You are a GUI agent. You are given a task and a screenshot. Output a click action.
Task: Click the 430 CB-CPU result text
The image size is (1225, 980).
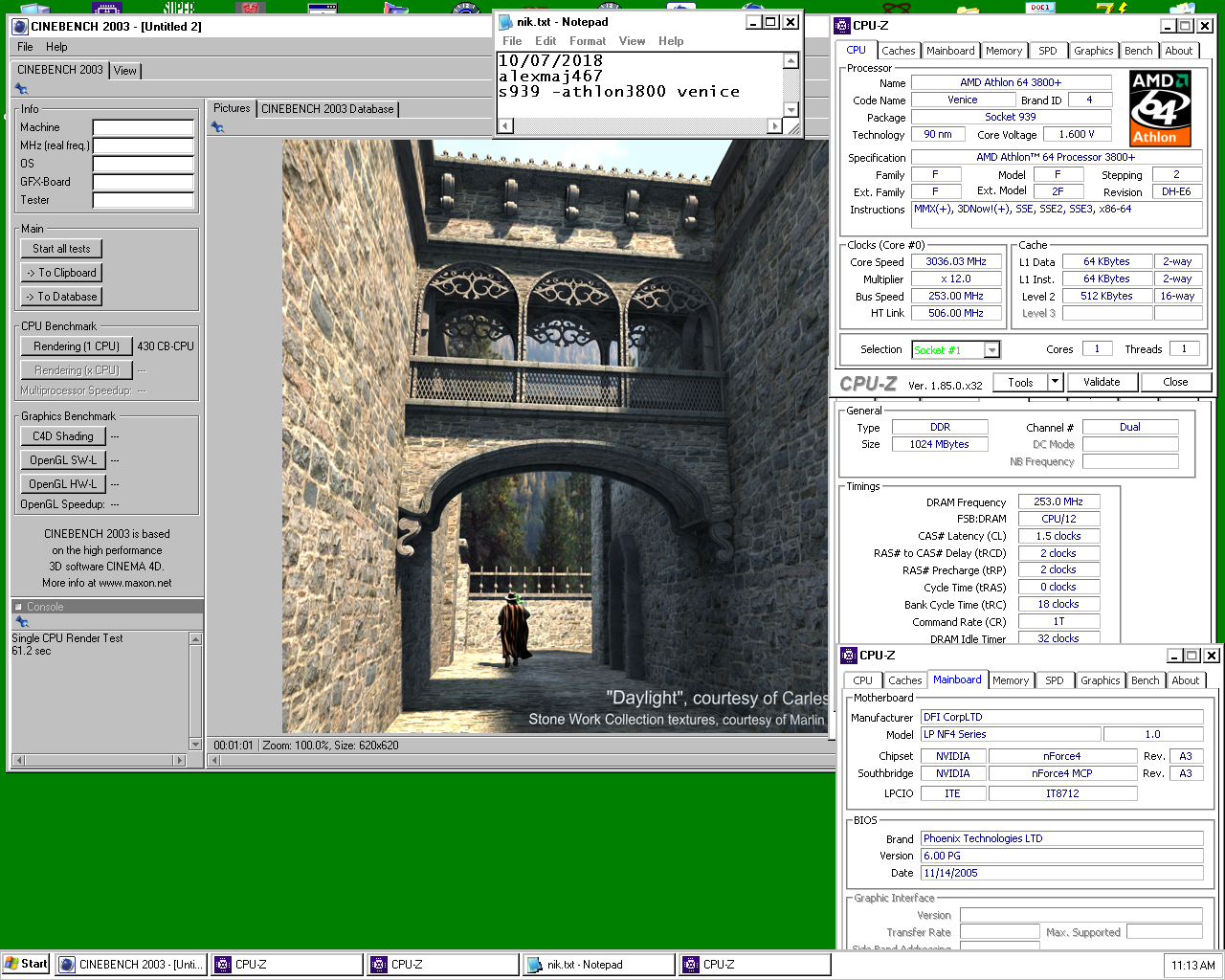pyautogui.click(x=166, y=346)
